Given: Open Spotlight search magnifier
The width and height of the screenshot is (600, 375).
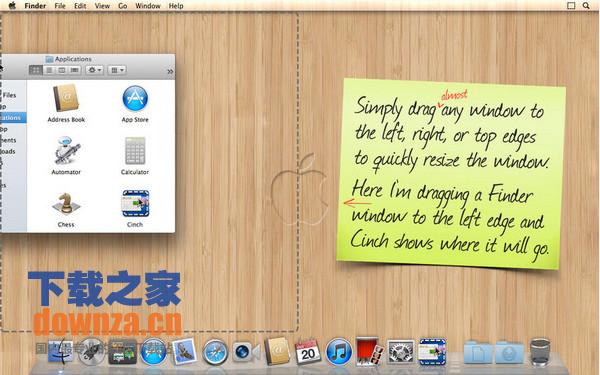Looking at the screenshot, I should (x=586, y=5).
